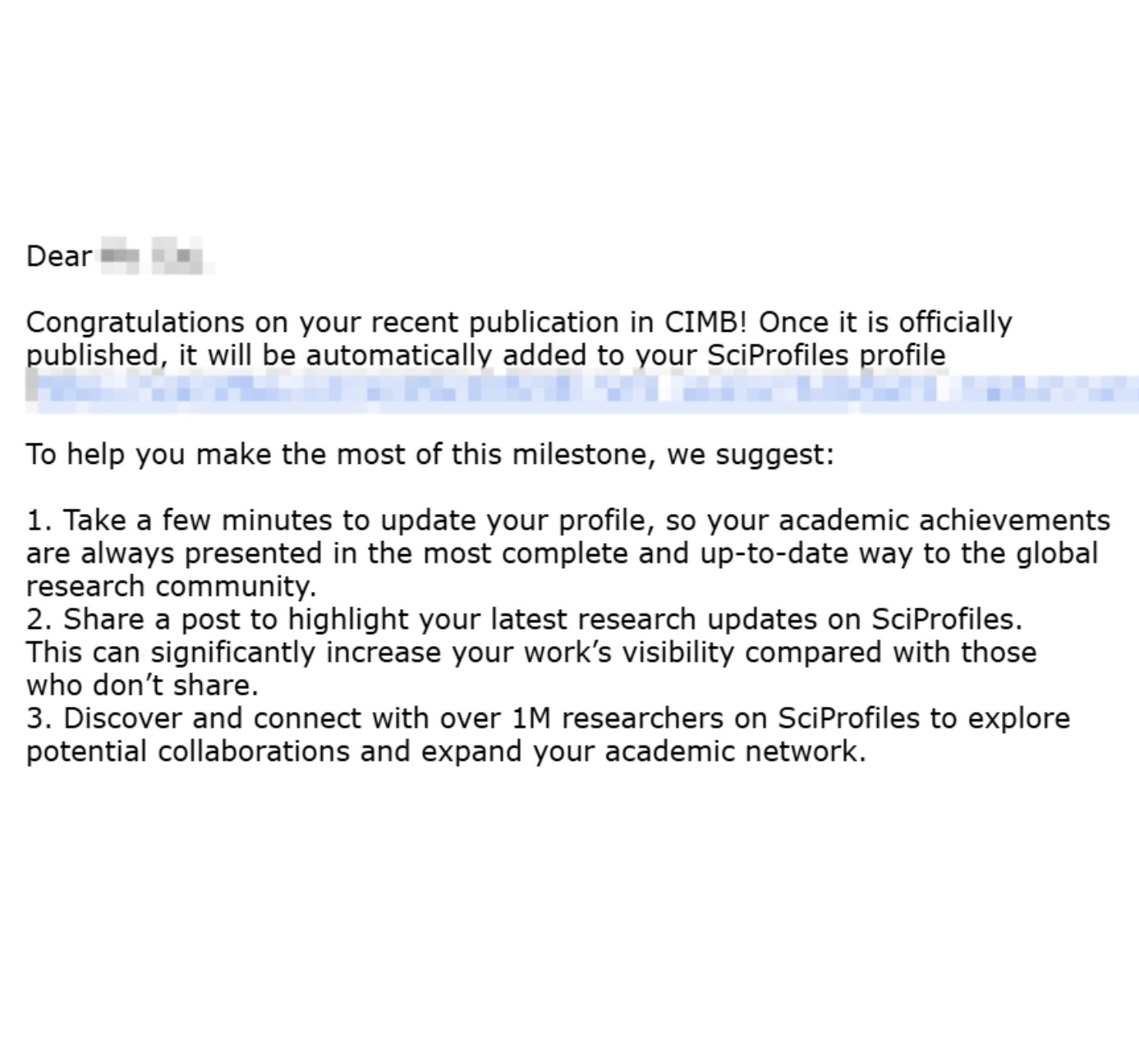1139x1064 pixels.
Task: Click the word Congratulations
Action: coord(135,322)
